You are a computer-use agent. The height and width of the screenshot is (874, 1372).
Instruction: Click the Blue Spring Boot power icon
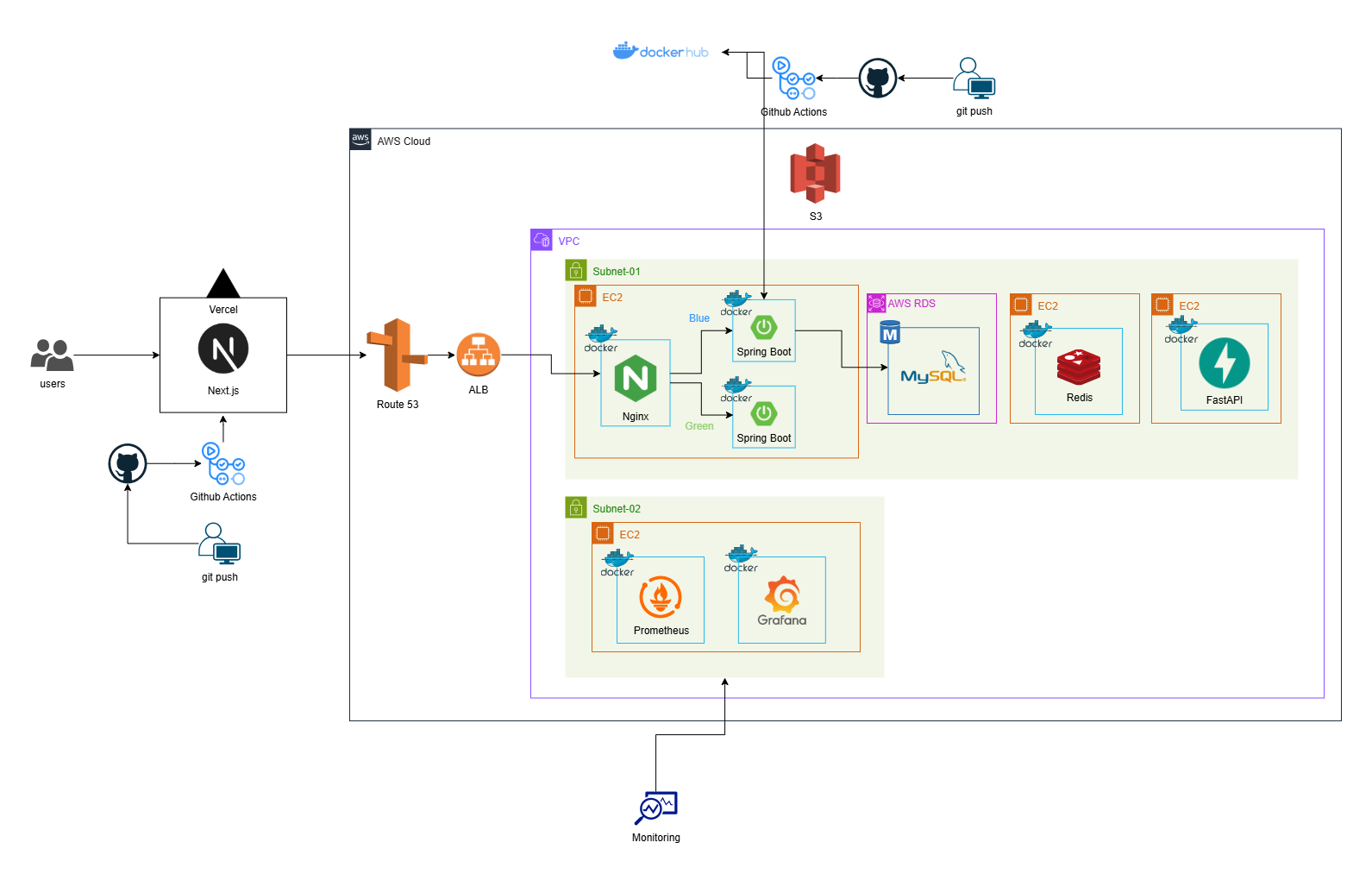pos(764,327)
